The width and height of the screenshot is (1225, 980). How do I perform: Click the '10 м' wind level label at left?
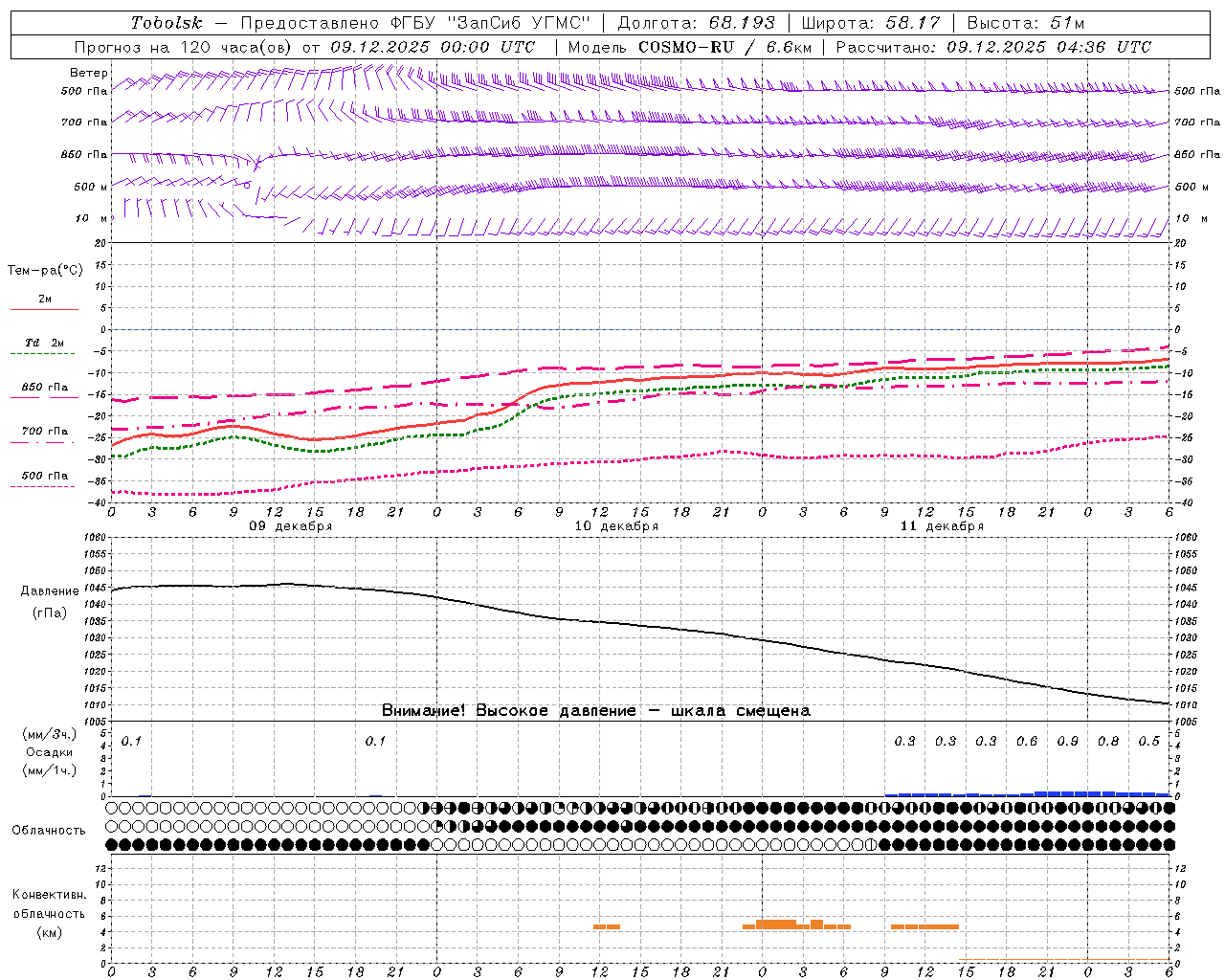tap(92, 219)
